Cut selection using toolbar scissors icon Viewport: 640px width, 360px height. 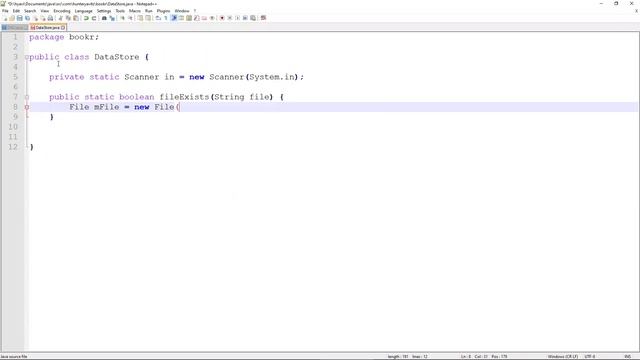point(60,18)
